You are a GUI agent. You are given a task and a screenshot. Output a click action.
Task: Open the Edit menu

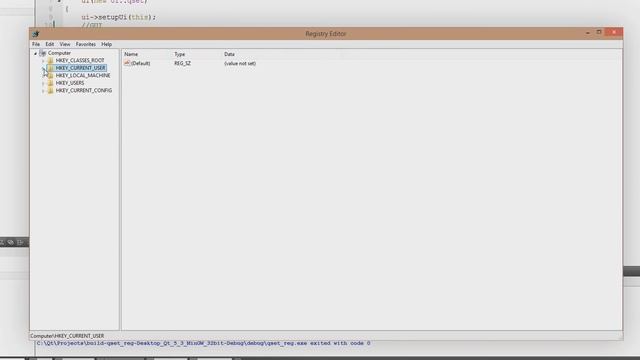coord(49,44)
